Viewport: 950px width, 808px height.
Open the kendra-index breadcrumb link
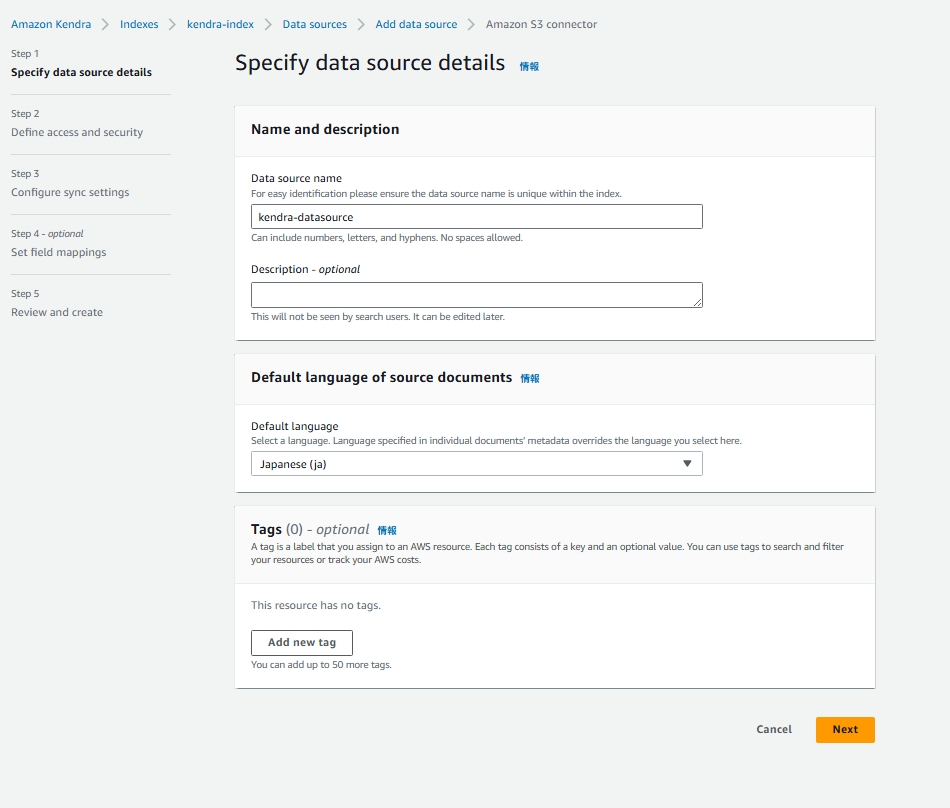point(220,24)
